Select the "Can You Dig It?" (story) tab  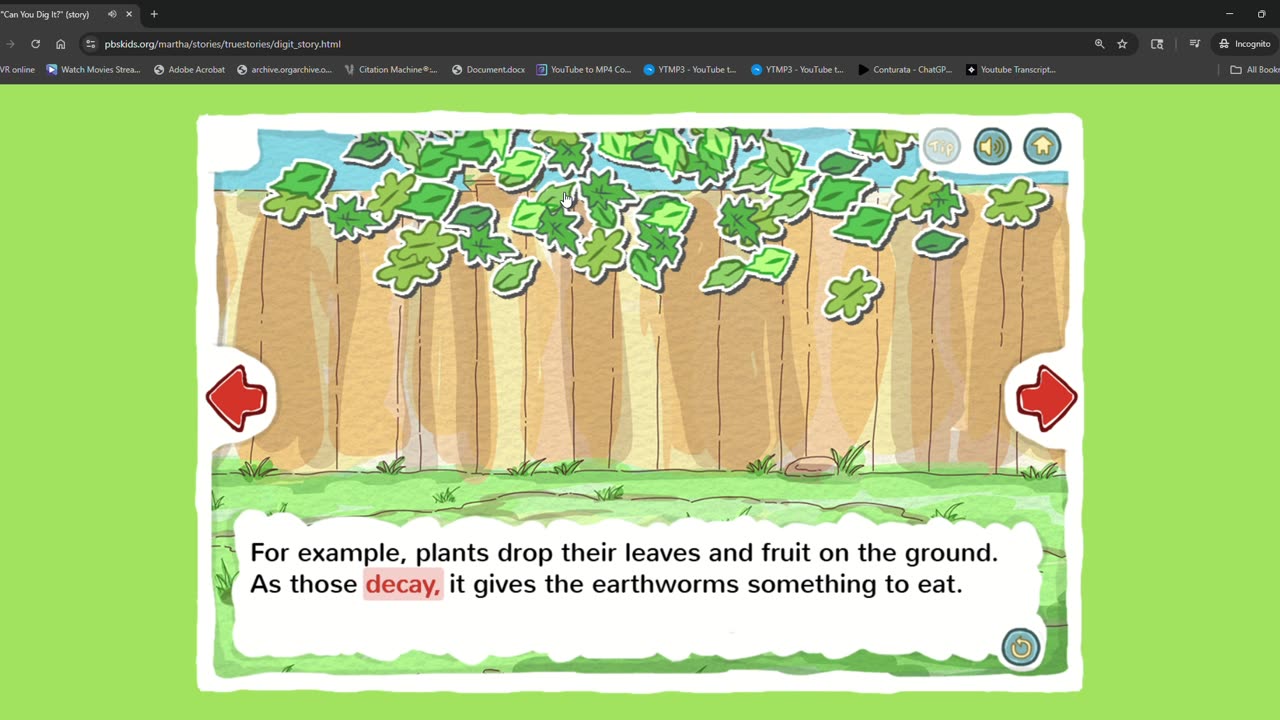coord(66,14)
